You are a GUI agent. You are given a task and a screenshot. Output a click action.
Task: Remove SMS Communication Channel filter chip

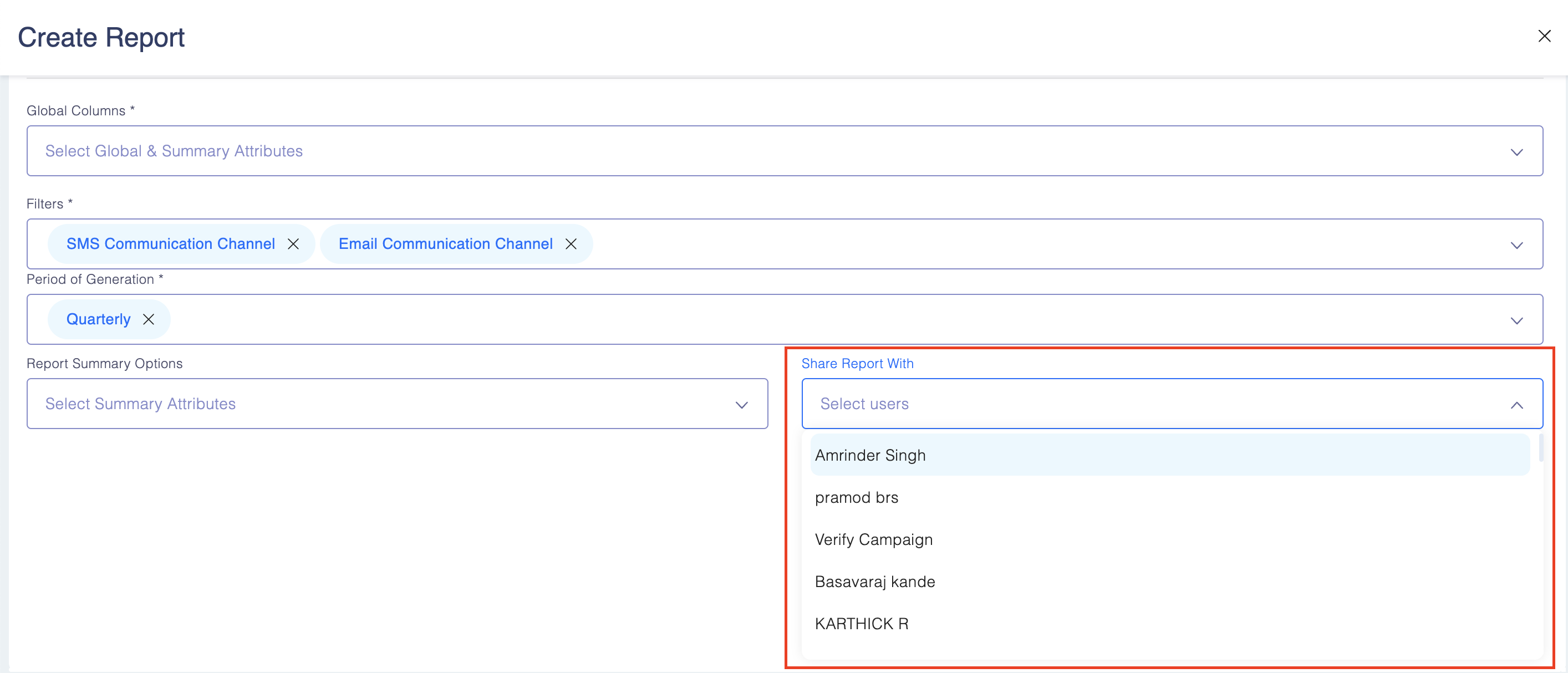point(293,244)
